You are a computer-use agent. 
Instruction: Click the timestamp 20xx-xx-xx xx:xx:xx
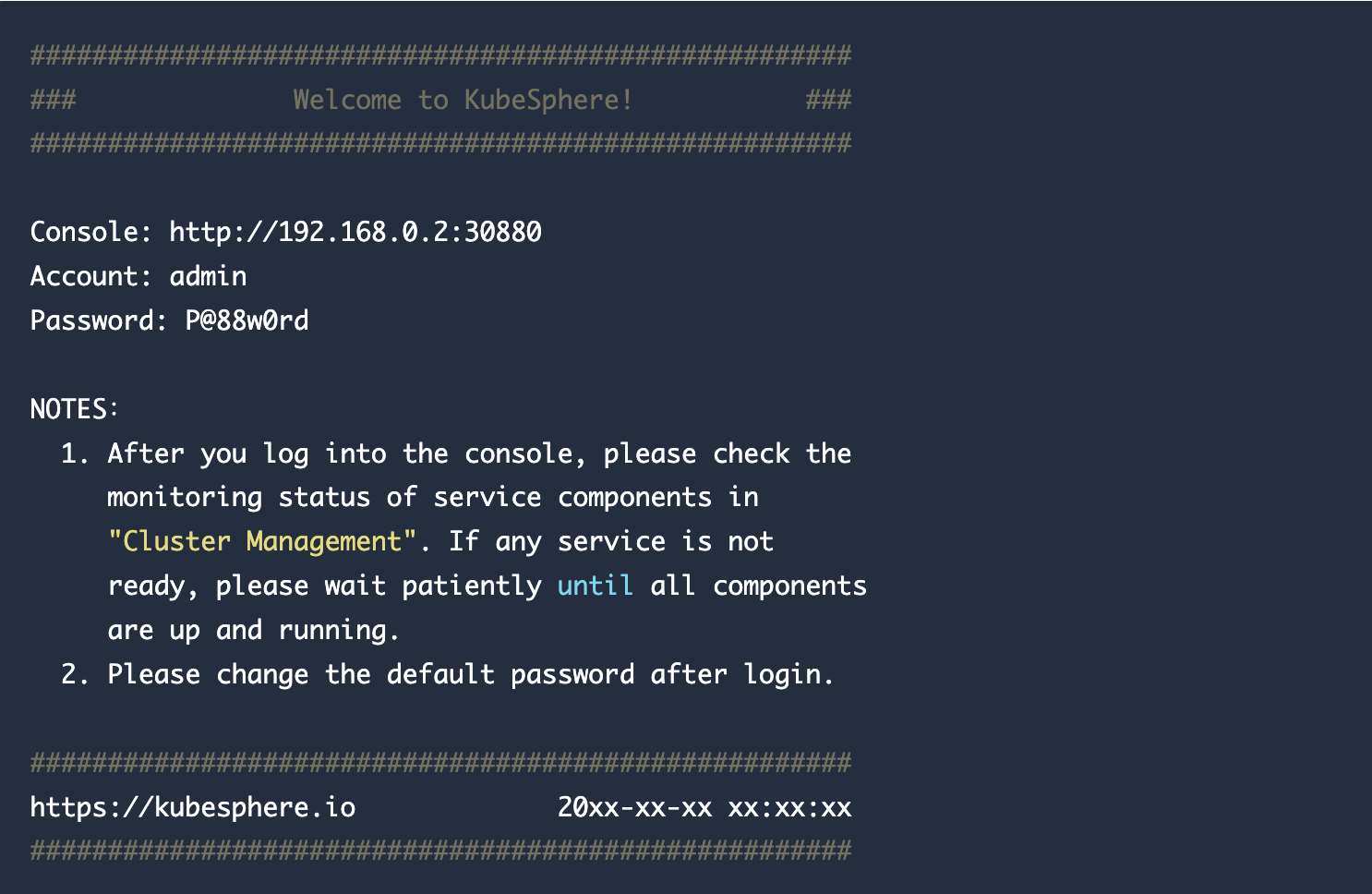[x=704, y=807]
